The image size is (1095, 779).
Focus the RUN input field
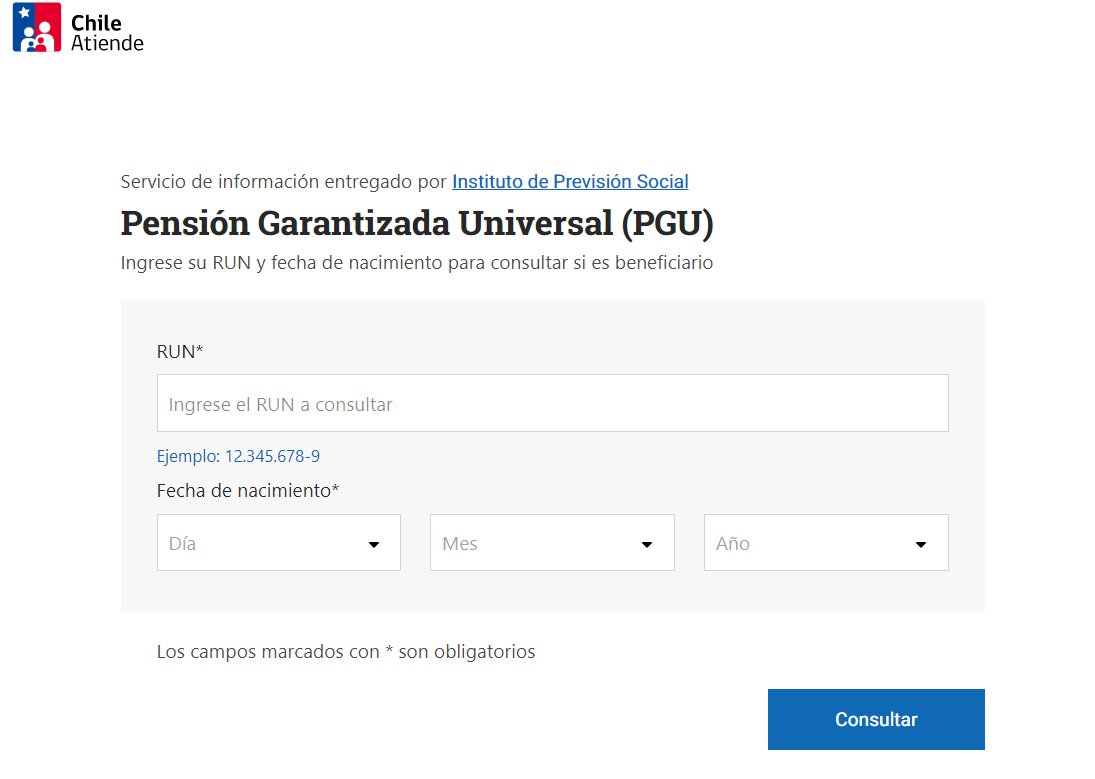[x=552, y=404]
